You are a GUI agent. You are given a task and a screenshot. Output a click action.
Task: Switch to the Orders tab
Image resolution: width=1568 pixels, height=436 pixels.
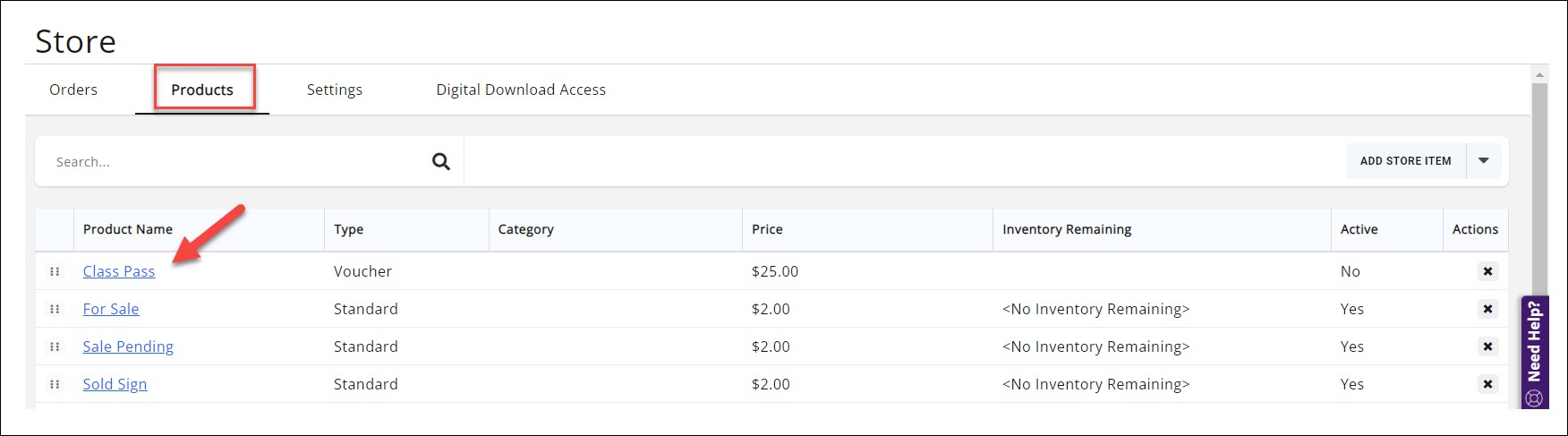[73, 90]
